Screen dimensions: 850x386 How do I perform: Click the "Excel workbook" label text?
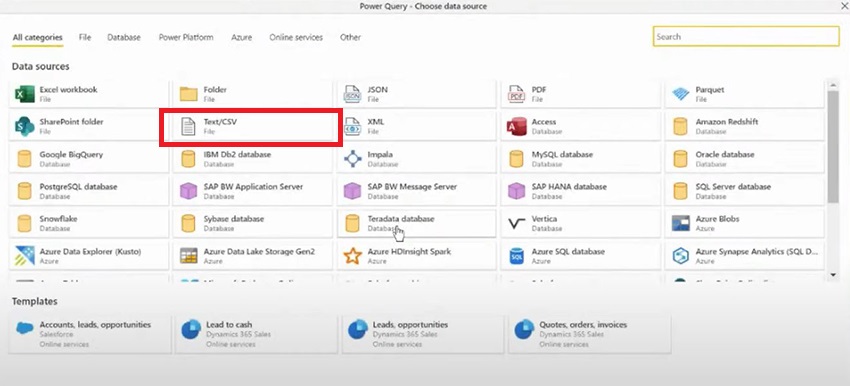pos(68,90)
